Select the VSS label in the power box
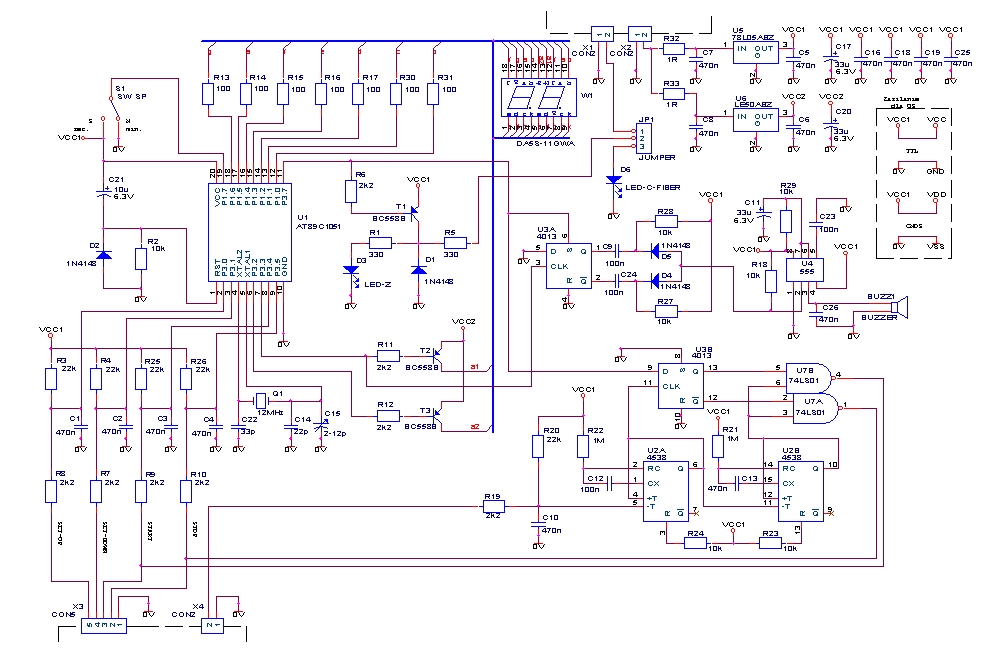Screen dimensions: 988x657 click(936, 246)
